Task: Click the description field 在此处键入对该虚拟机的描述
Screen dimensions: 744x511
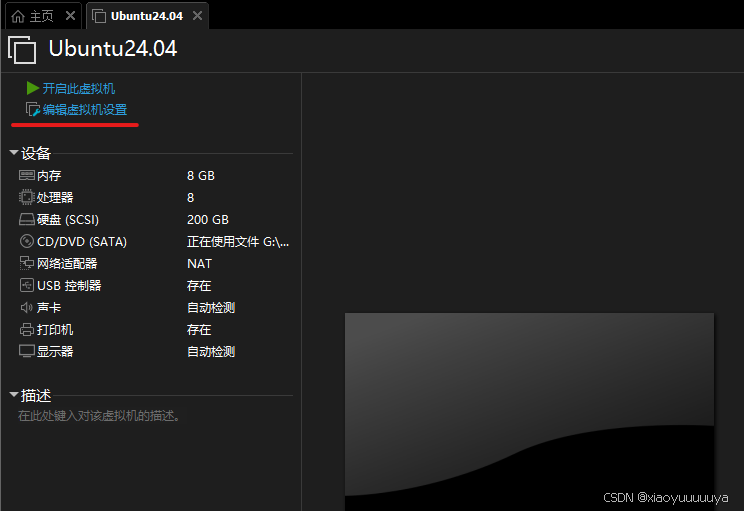Action: 99,416
